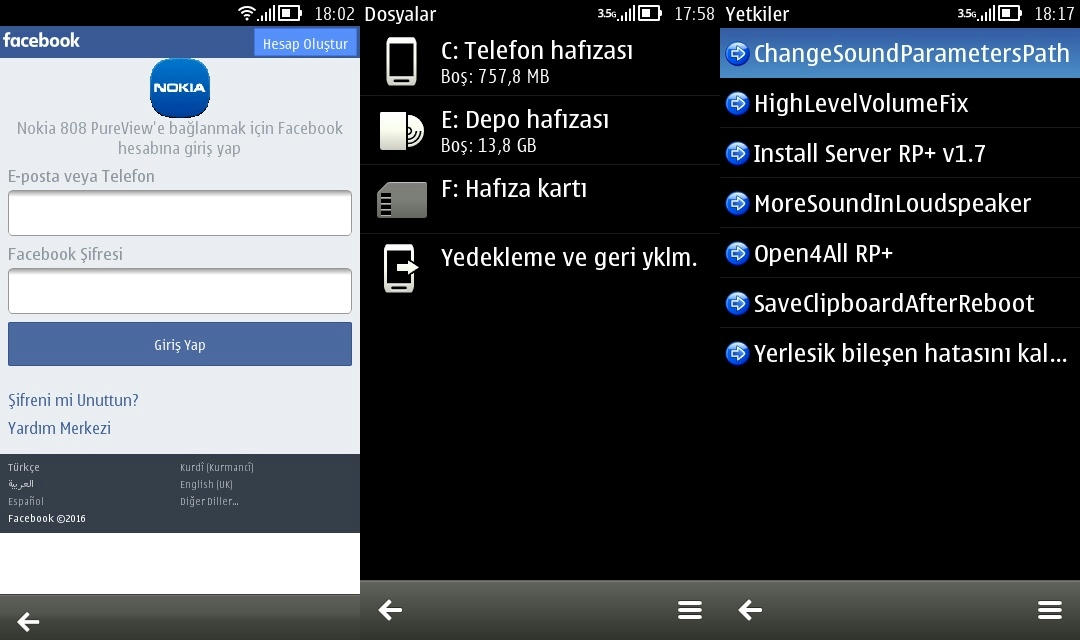
Task: Tap arrow icon beside Yerlesik bileşen hatasını
Action: coord(737,353)
